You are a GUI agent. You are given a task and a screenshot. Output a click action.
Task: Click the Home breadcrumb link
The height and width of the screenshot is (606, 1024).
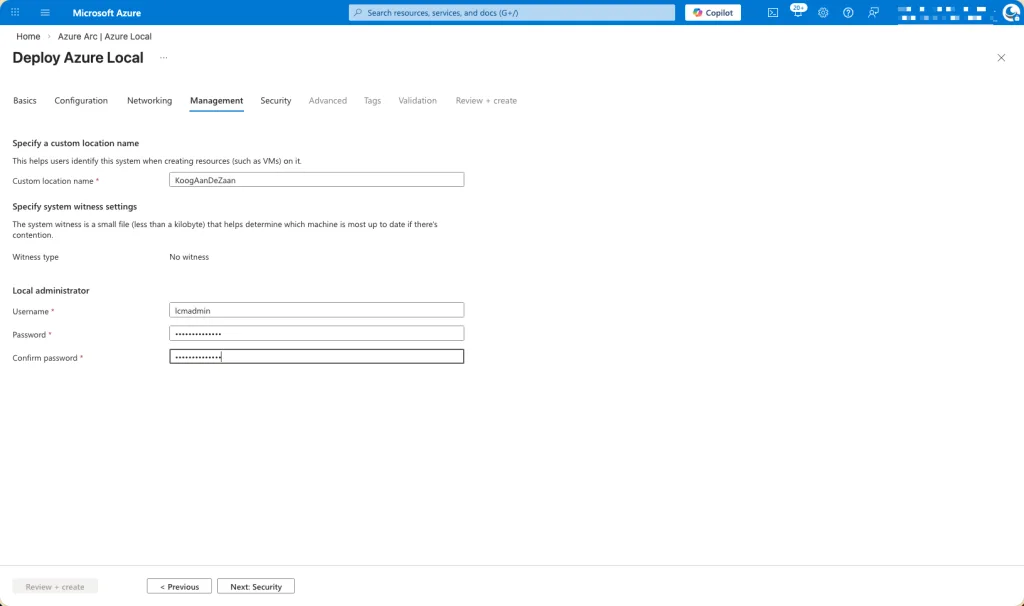click(x=28, y=37)
